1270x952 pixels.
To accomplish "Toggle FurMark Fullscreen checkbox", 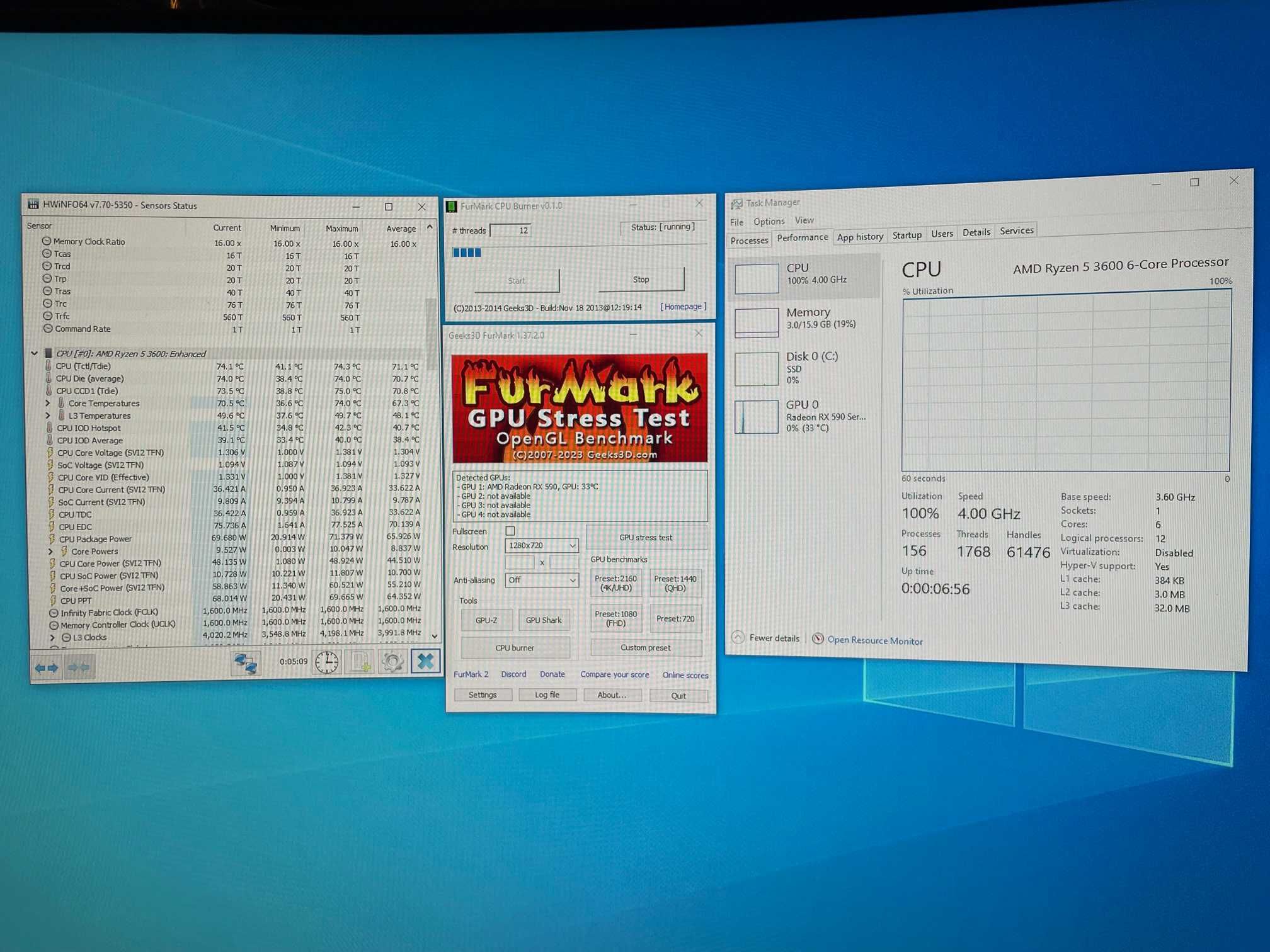I will [510, 531].
